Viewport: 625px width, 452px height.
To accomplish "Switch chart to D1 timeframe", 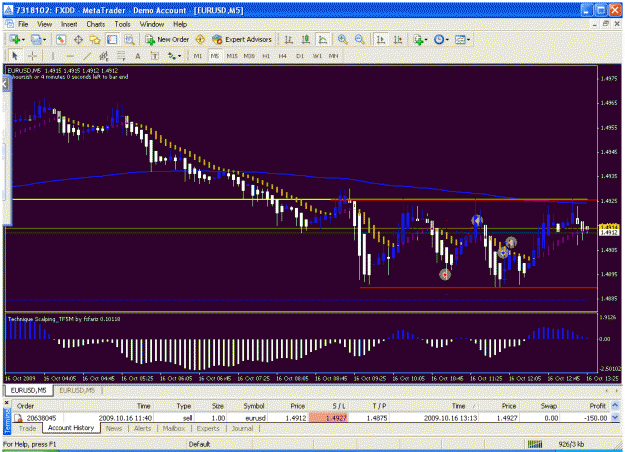I will [300, 56].
